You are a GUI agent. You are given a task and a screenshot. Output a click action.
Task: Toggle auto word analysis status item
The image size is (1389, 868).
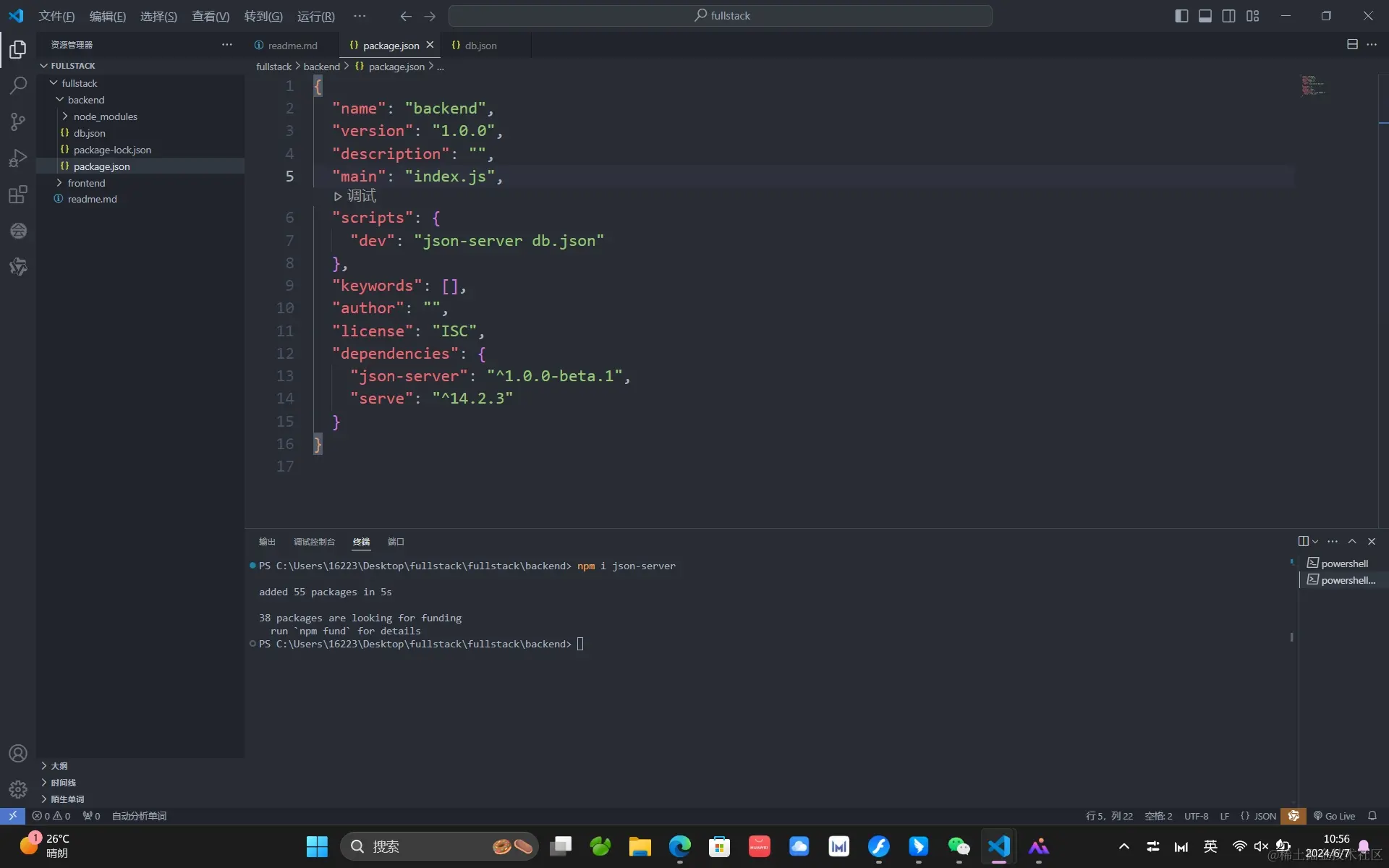(x=139, y=816)
